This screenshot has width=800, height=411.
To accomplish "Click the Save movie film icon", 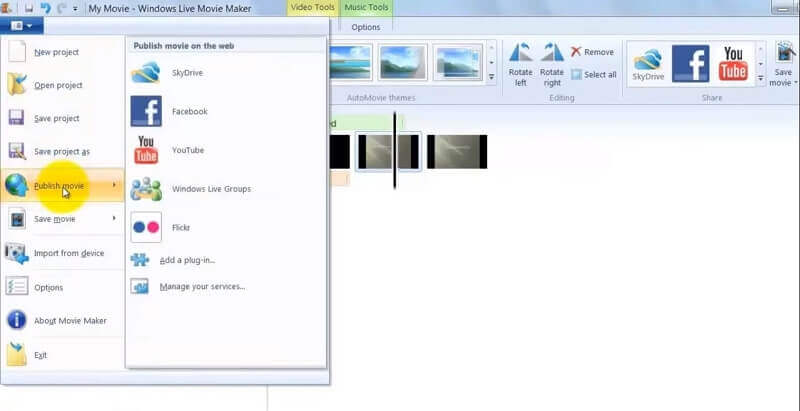I will [17, 219].
